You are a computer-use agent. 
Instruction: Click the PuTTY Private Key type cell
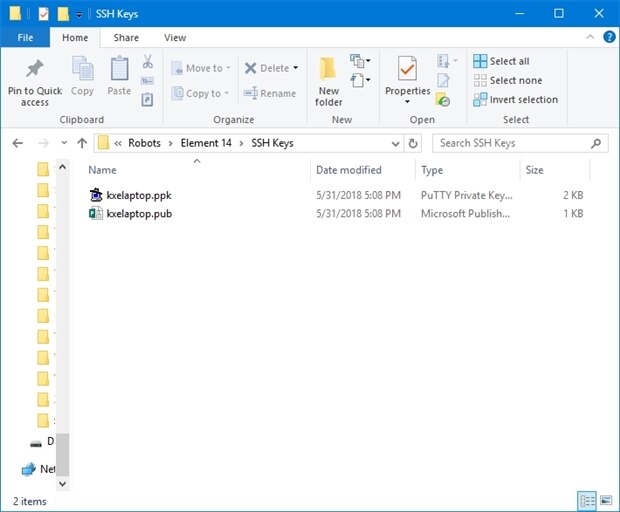point(467,195)
